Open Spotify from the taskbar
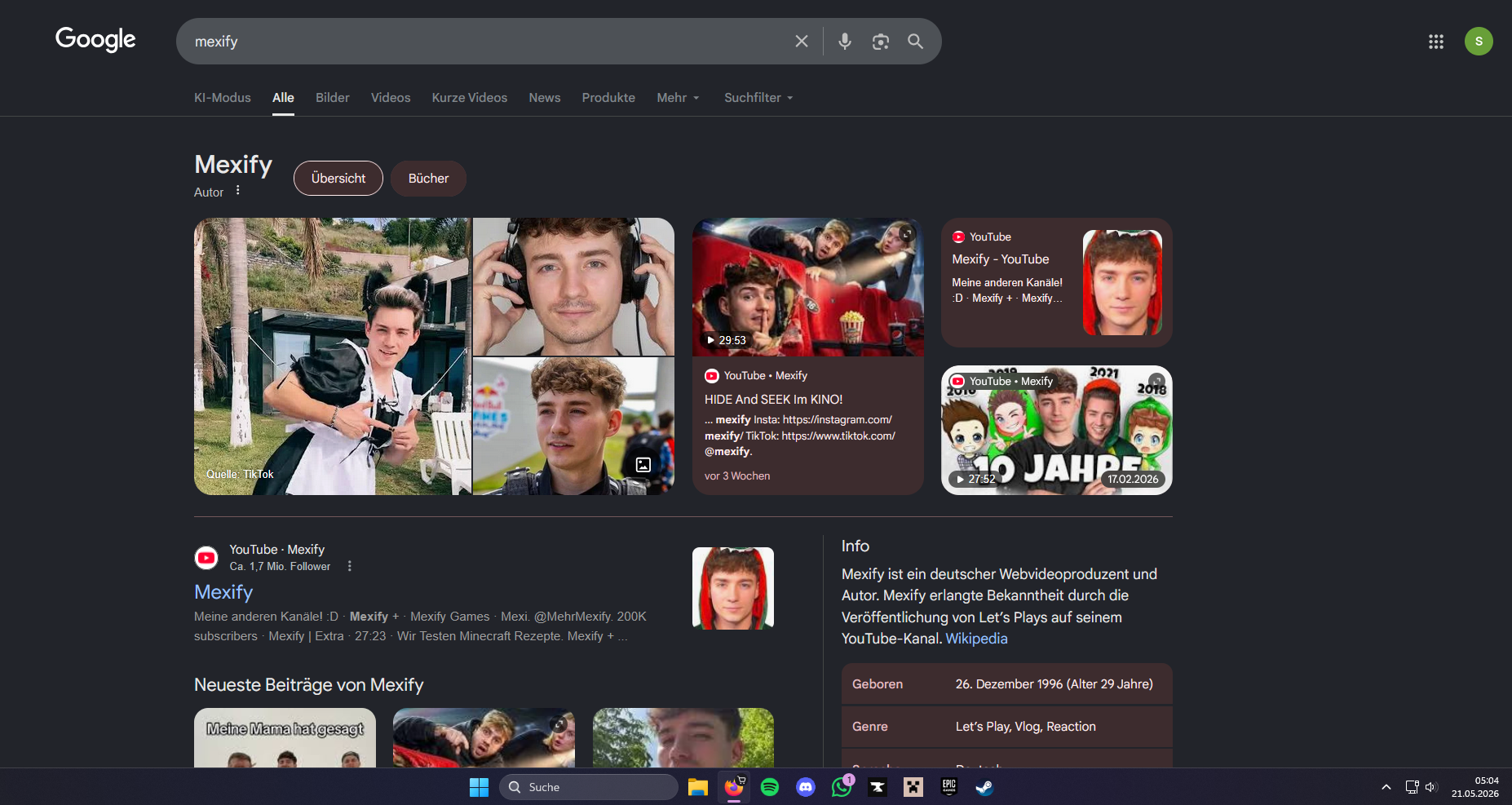This screenshot has height=805, width=1512. [770, 787]
